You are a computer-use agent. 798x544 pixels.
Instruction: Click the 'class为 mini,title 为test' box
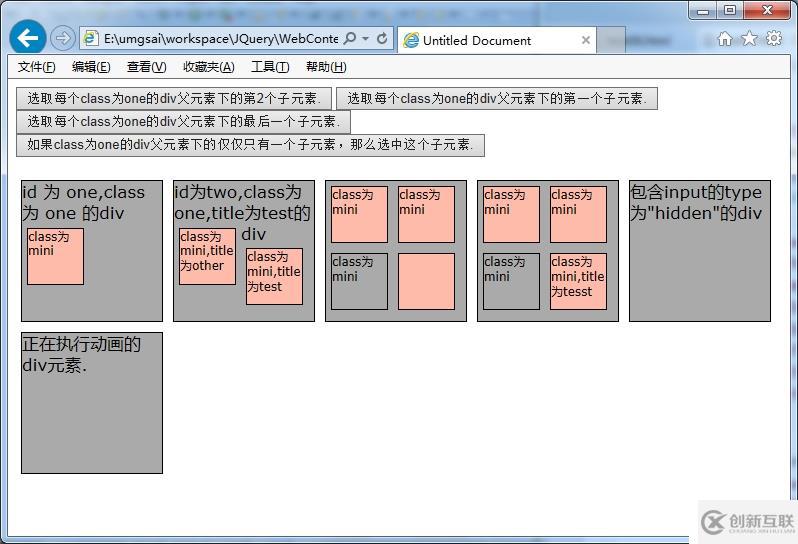pyautogui.click(x=274, y=277)
